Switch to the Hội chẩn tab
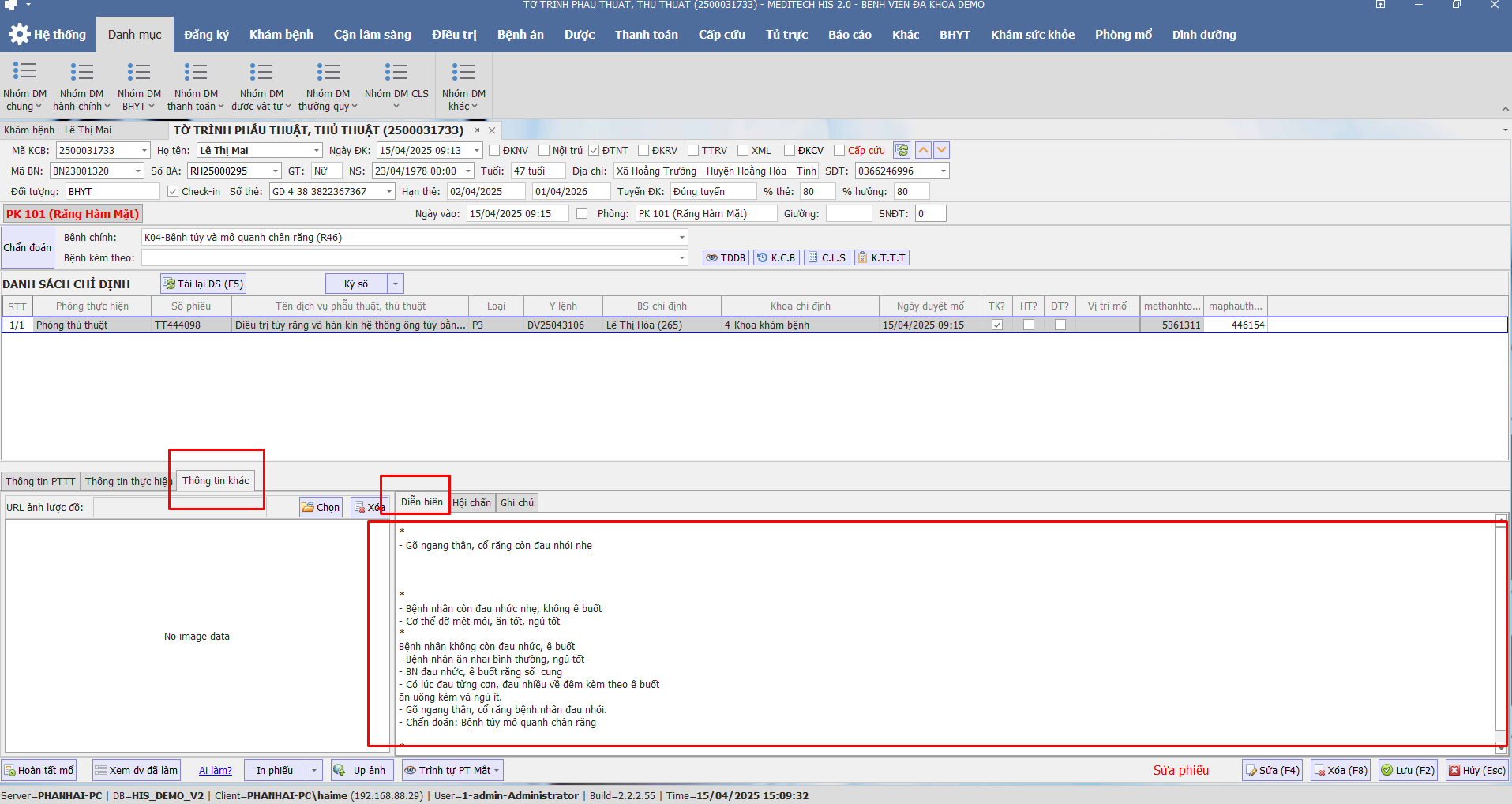1512x804 pixels. coord(471,502)
